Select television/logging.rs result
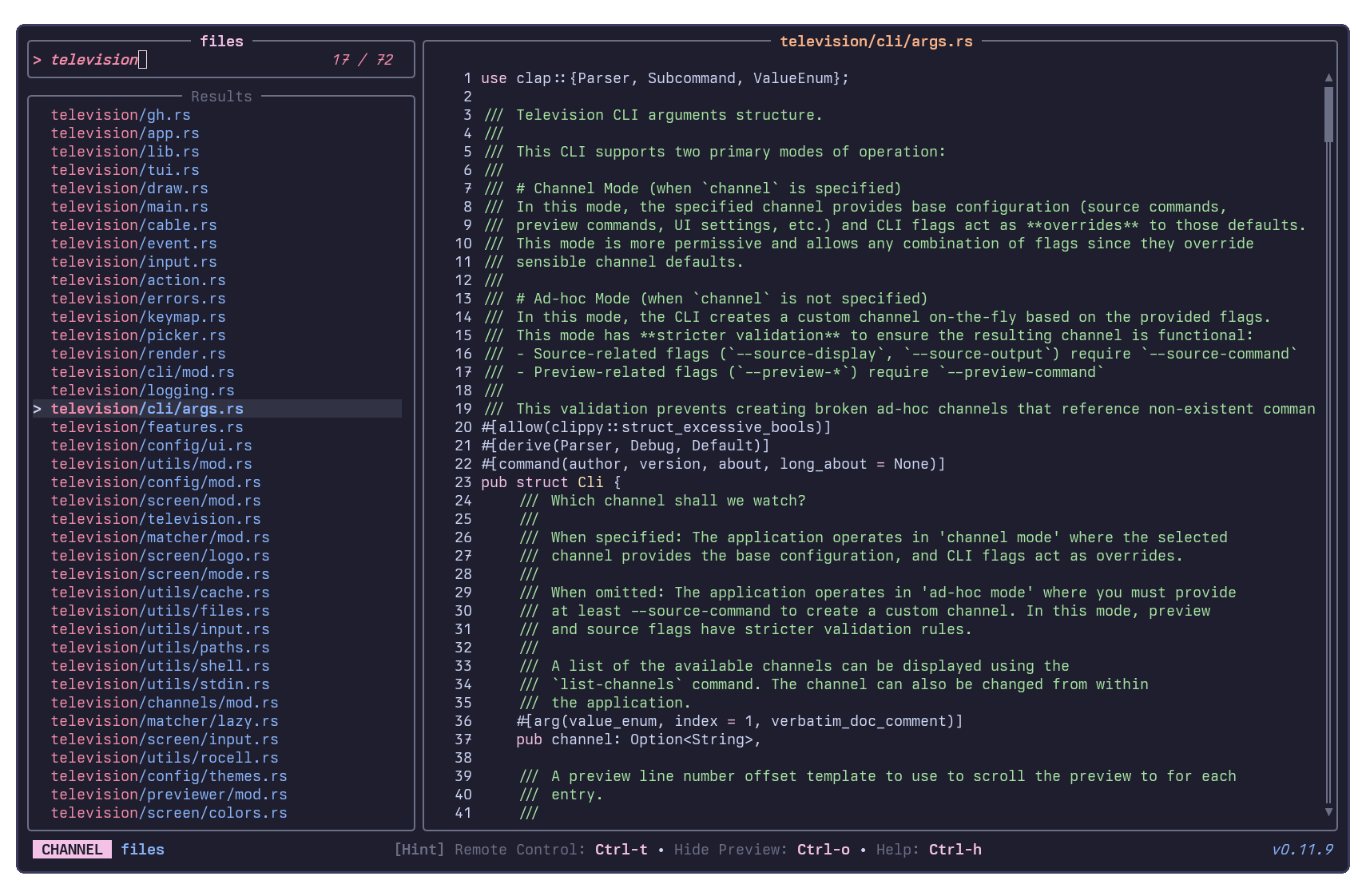 (x=143, y=391)
